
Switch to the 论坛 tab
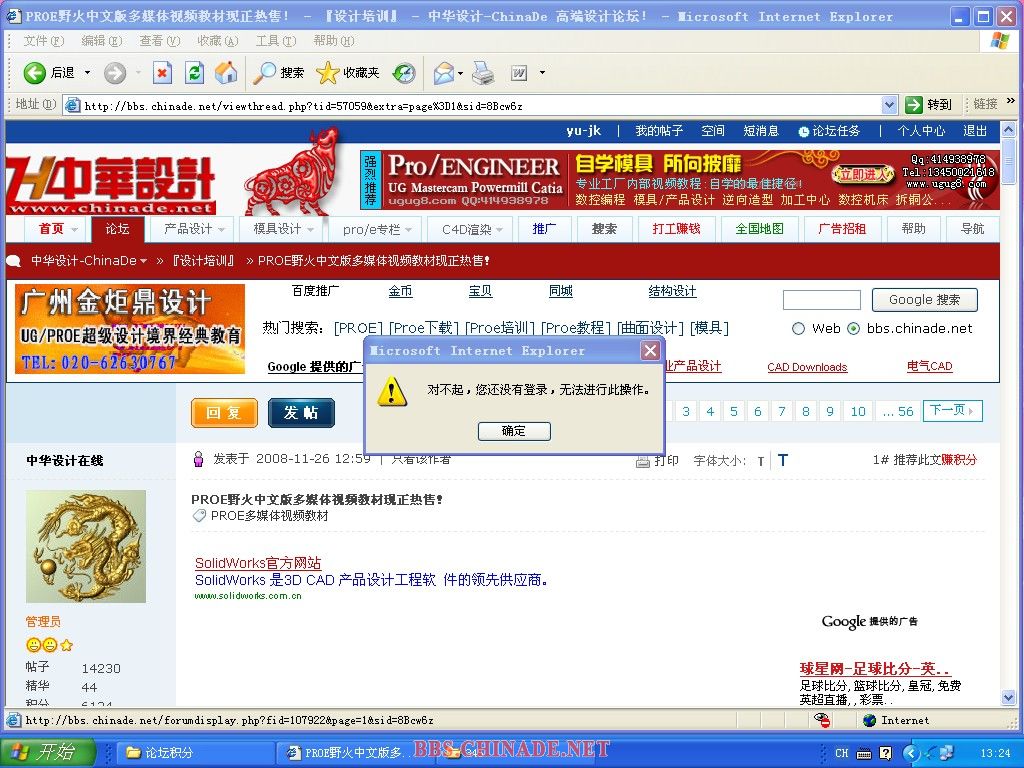click(117, 229)
